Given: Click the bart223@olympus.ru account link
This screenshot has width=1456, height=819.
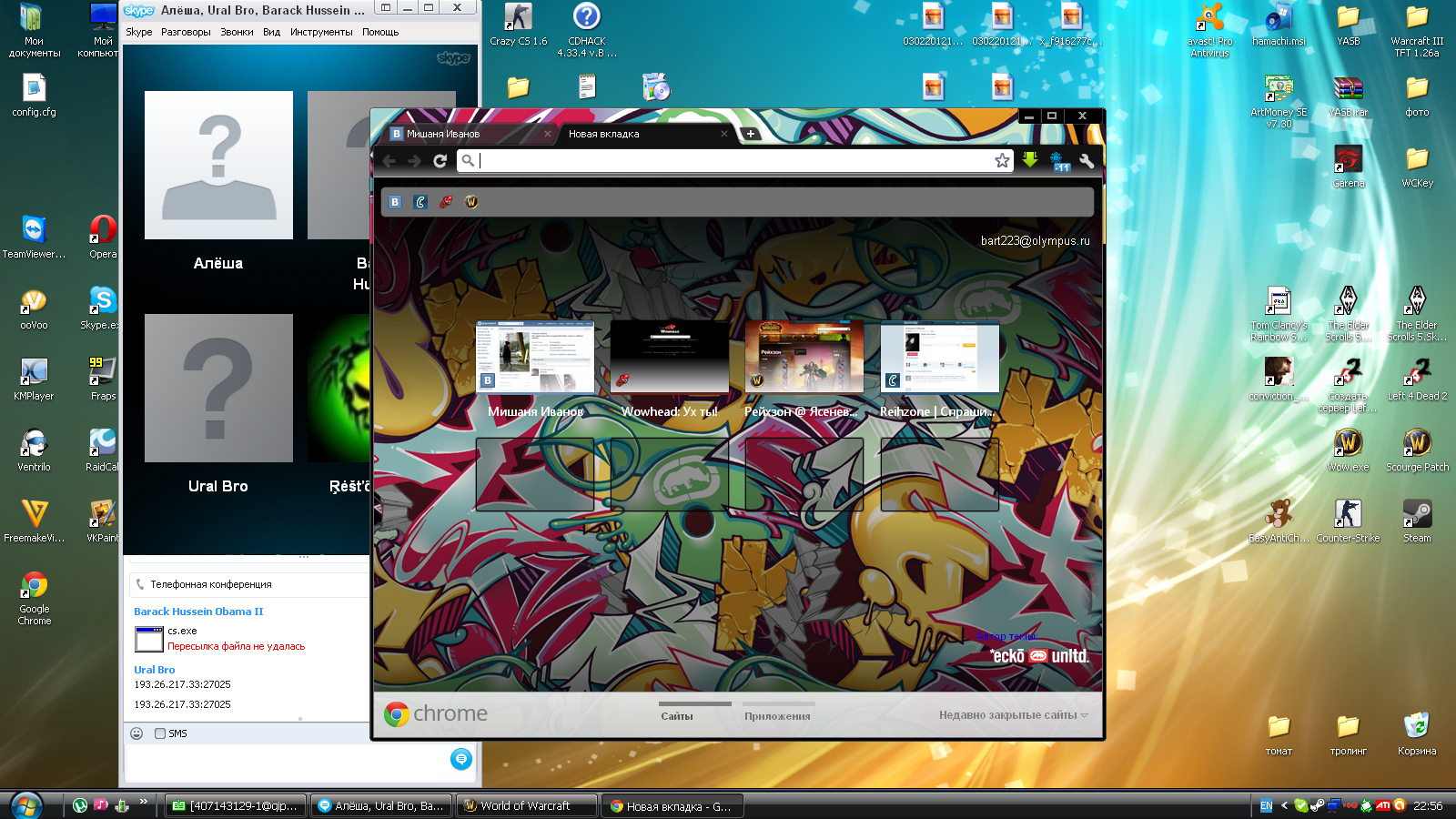Looking at the screenshot, I should 1035,241.
